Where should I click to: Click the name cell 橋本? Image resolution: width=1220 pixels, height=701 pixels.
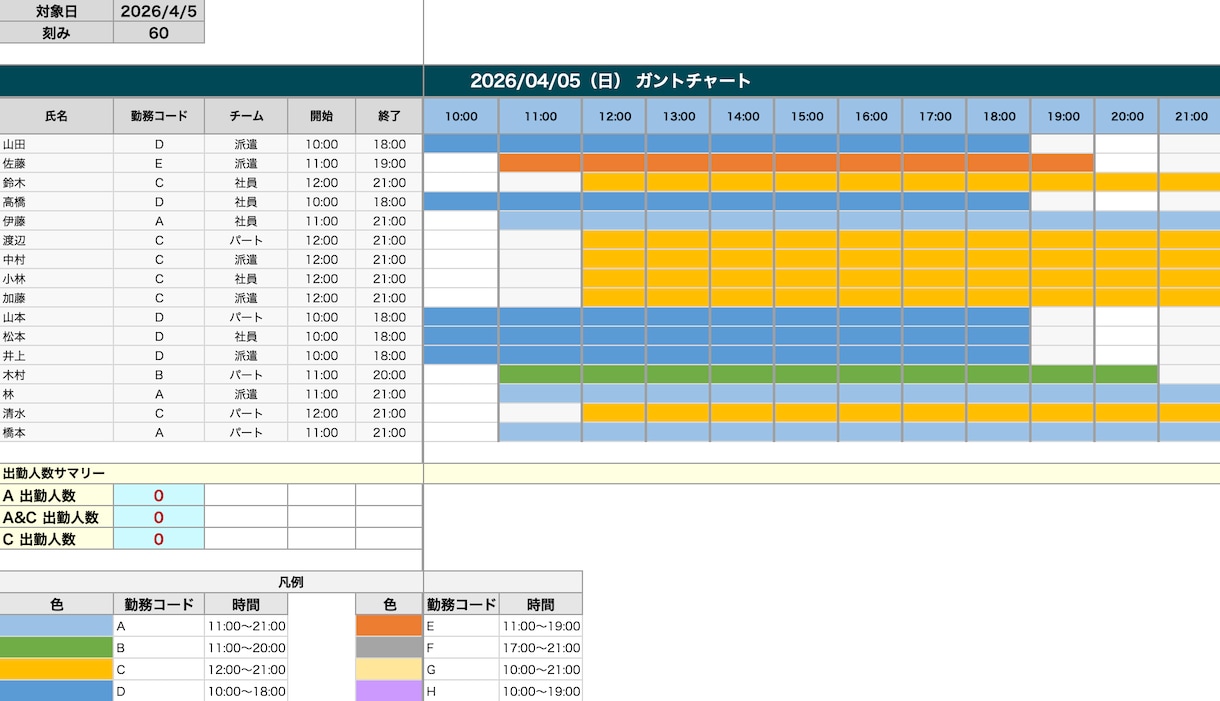tap(57, 433)
